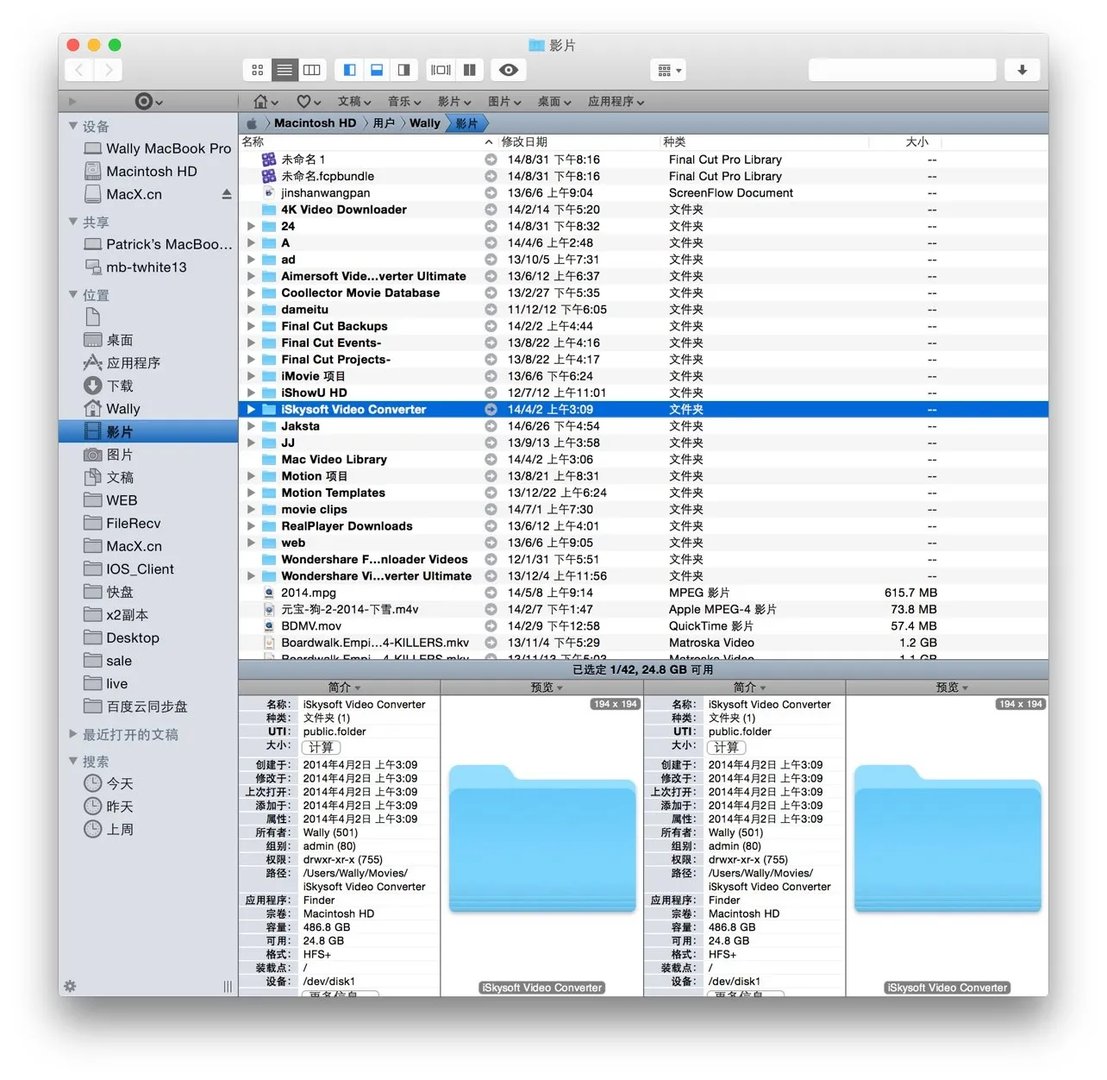This screenshot has width=1107, height=1080.
Task: Toggle dual-pane browser view
Action: point(469,70)
